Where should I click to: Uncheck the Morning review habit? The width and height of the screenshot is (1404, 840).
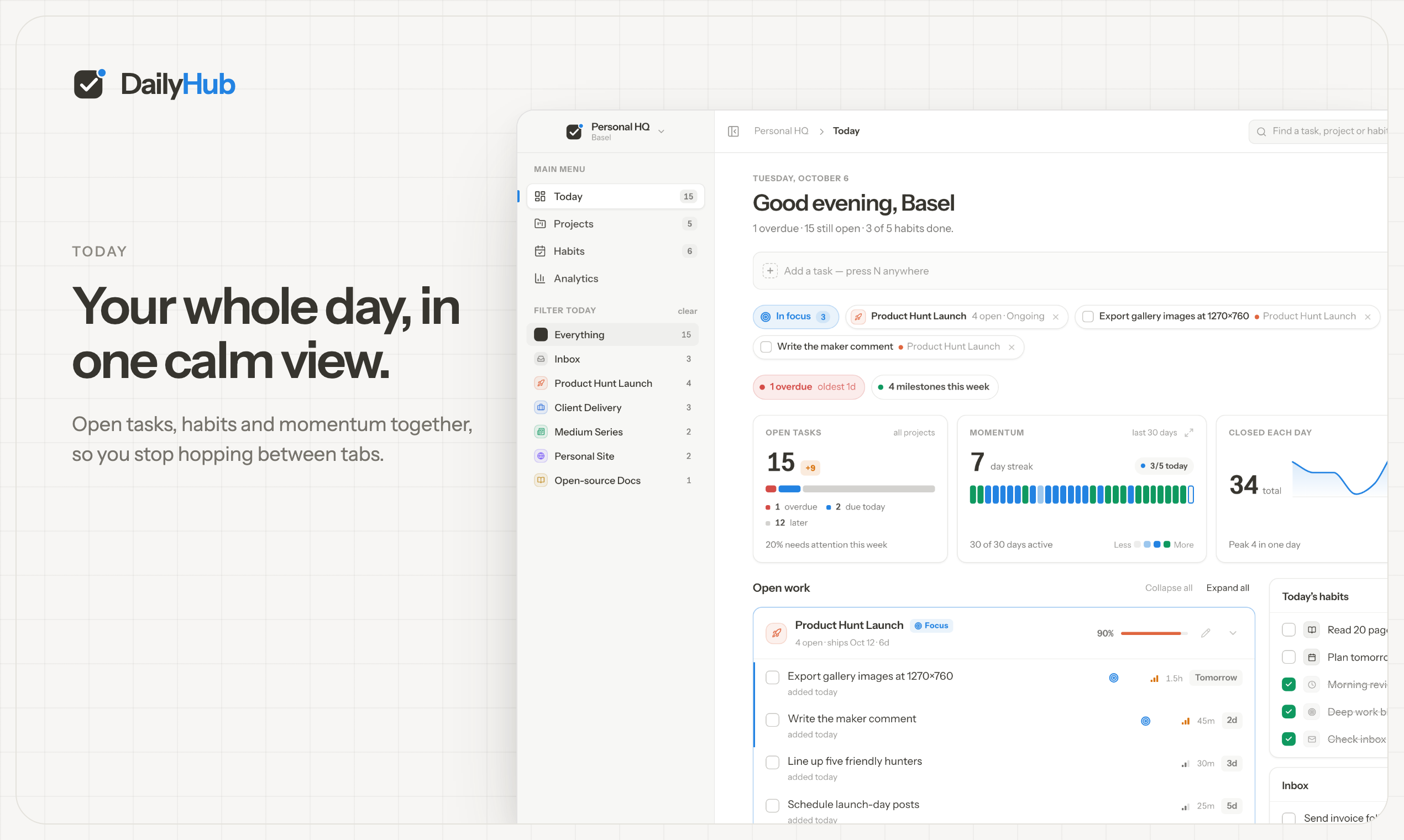1288,684
